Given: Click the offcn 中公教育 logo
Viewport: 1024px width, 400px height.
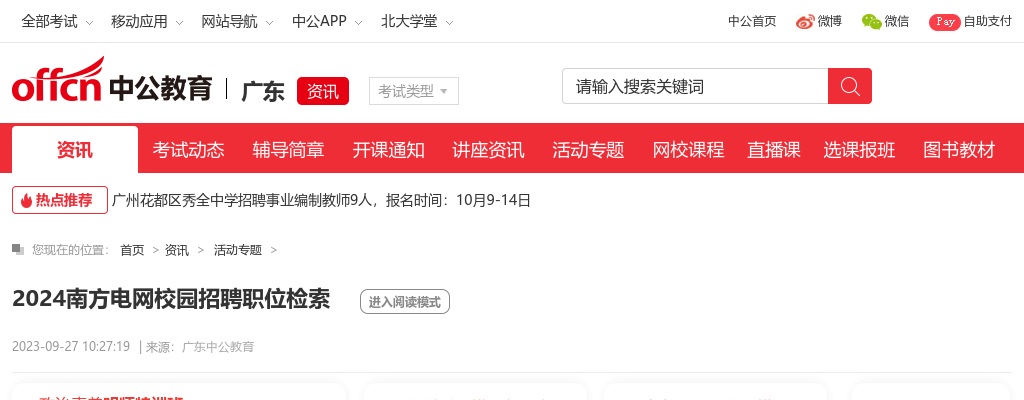Looking at the screenshot, I should click(112, 84).
